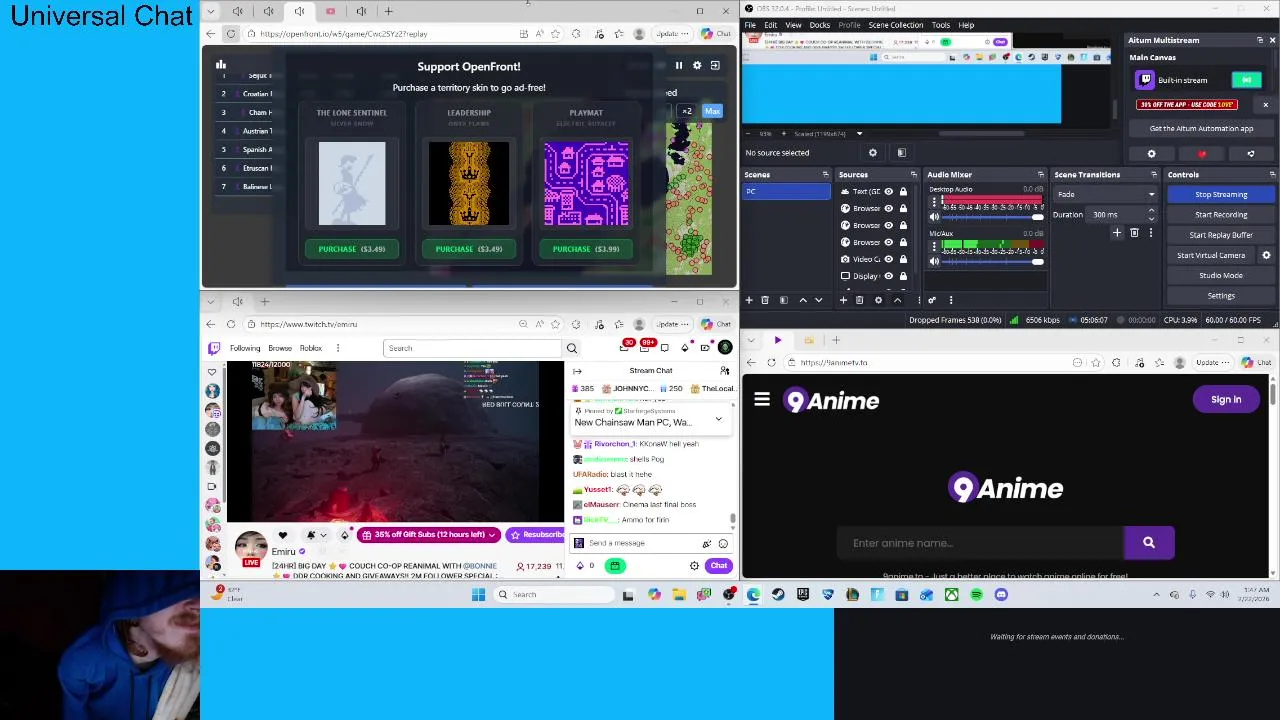Click Stop Streaming in OBS
The height and width of the screenshot is (720, 1280).
1221,194
